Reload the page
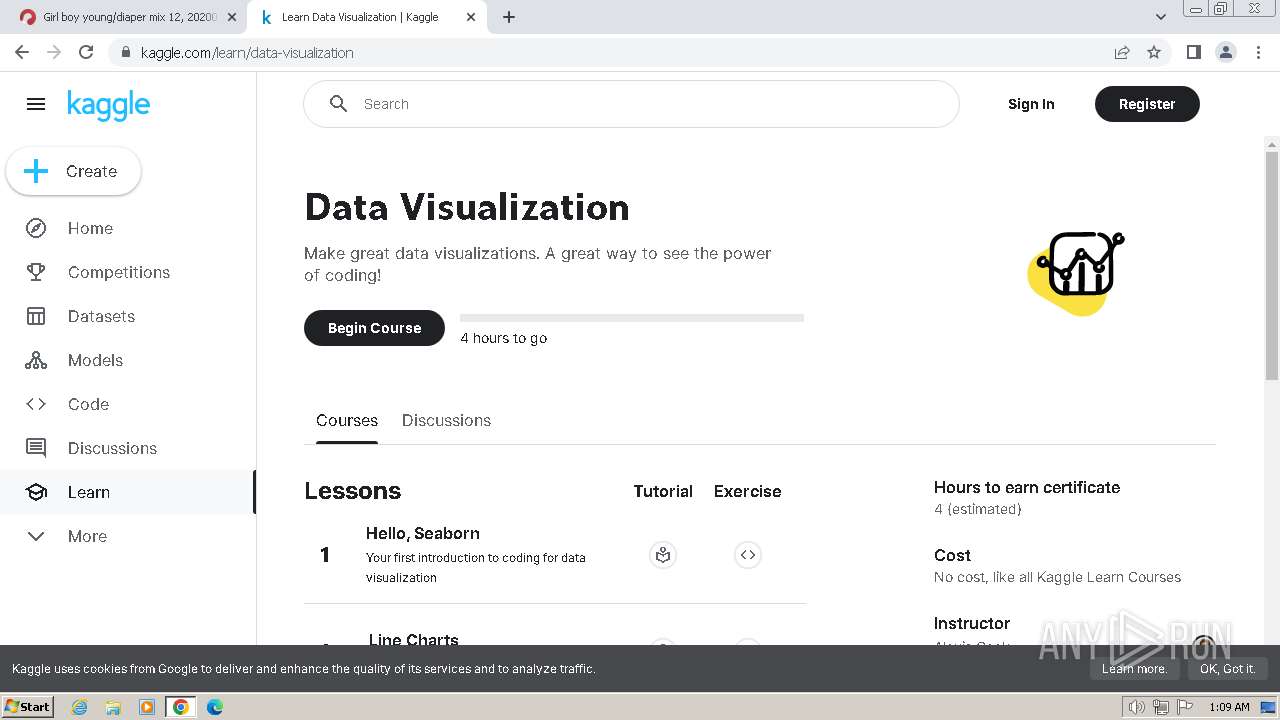 click(x=86, y=52)
